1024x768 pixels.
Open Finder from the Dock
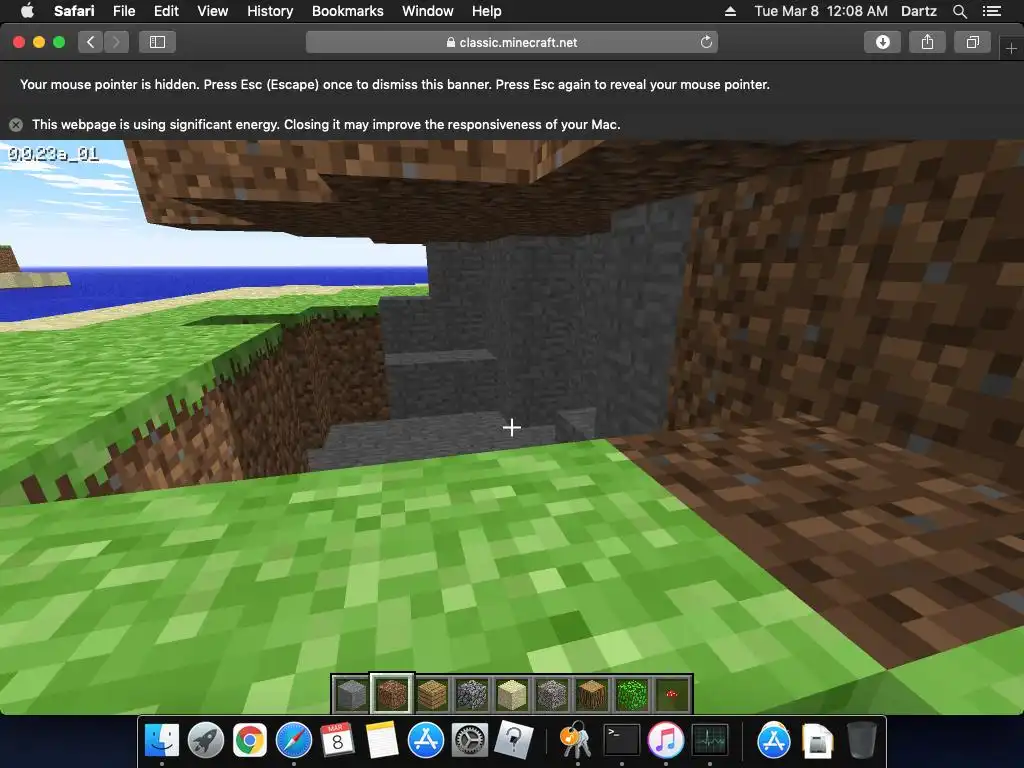click(x=161, y=741)
